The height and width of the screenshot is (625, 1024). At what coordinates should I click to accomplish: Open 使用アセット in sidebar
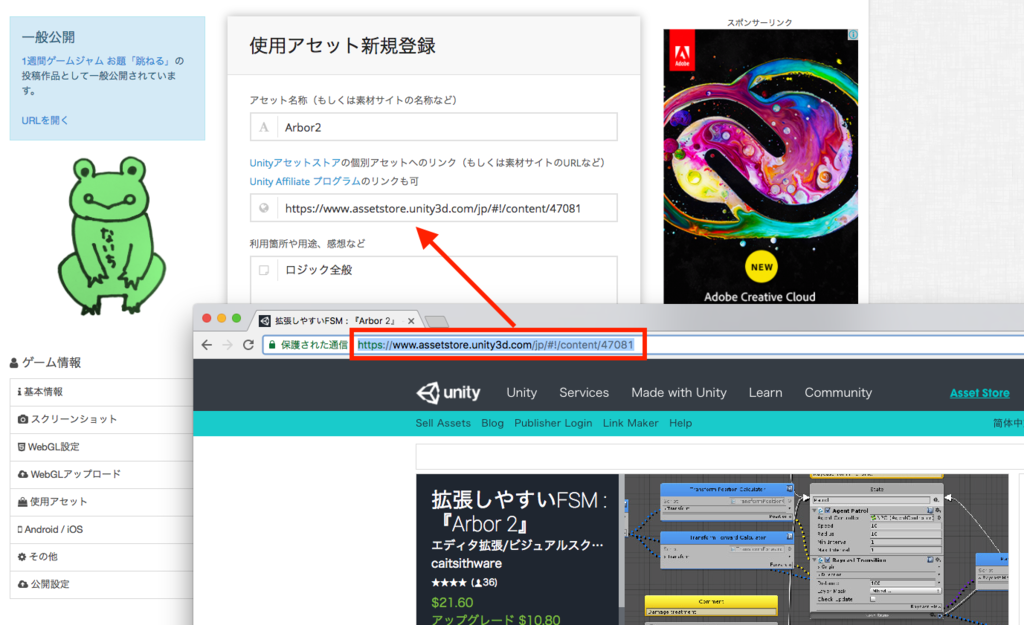click(101, 502)
